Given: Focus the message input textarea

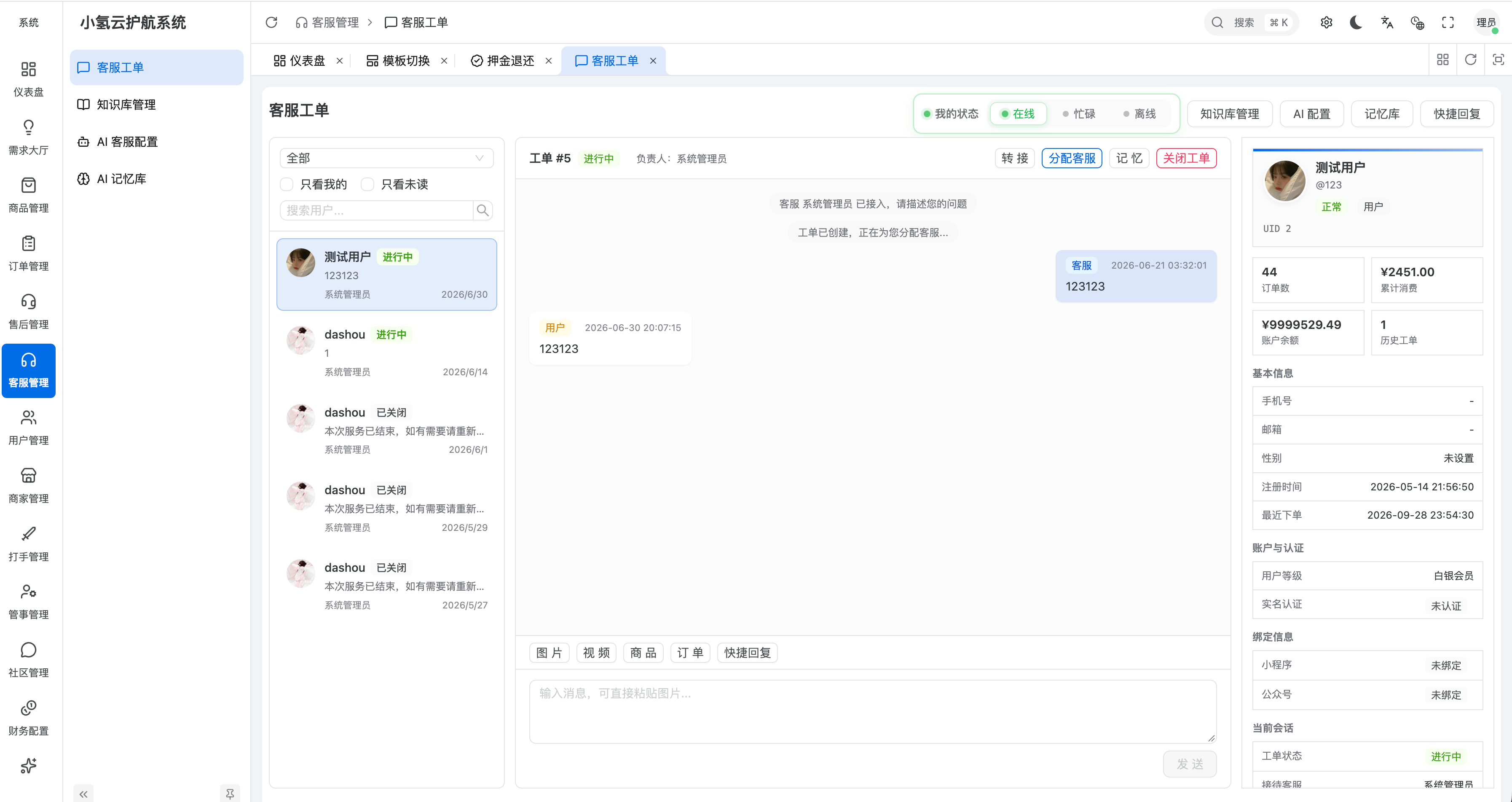Looking at the screenshot, I should (x=873, y=711).
